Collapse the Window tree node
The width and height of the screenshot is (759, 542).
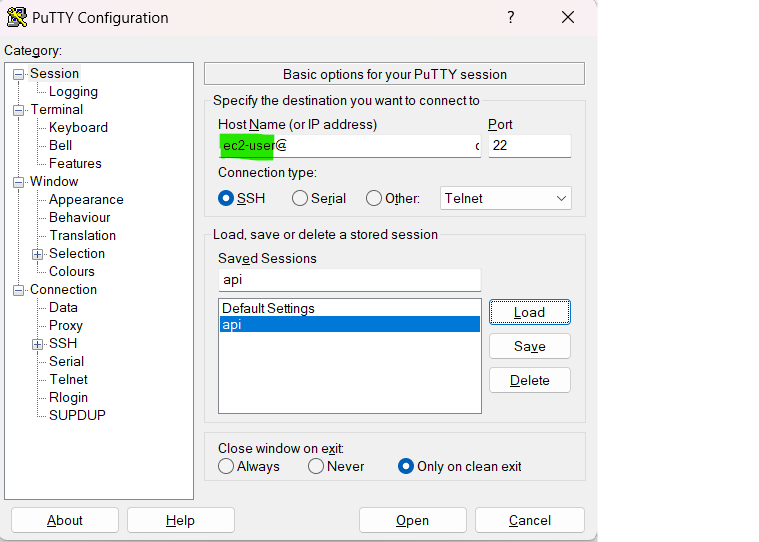18,182
